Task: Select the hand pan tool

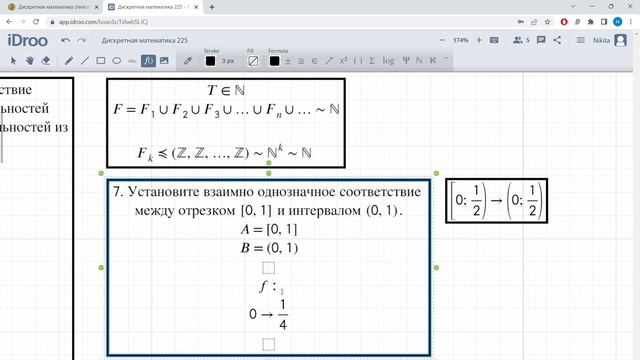Action: (29, 61)
